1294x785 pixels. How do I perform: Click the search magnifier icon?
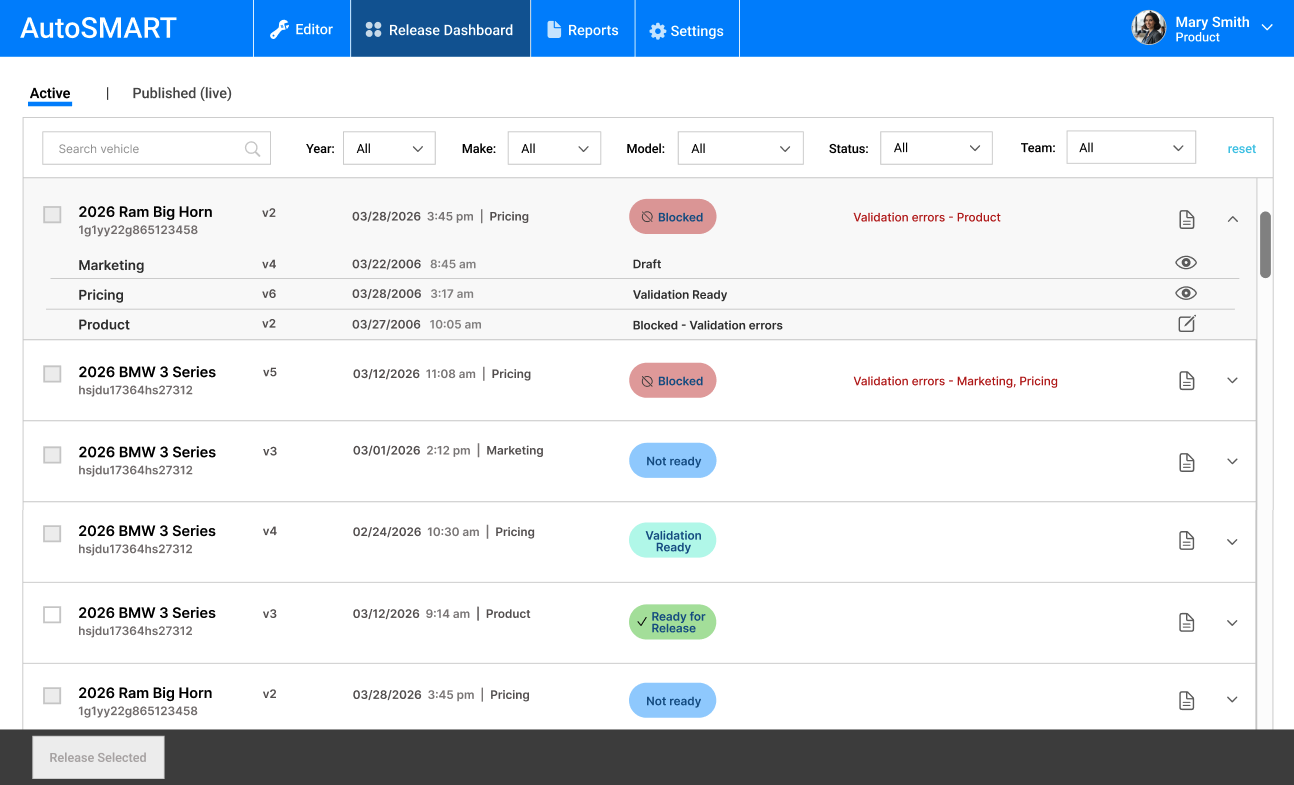click(x=253, y=149)
